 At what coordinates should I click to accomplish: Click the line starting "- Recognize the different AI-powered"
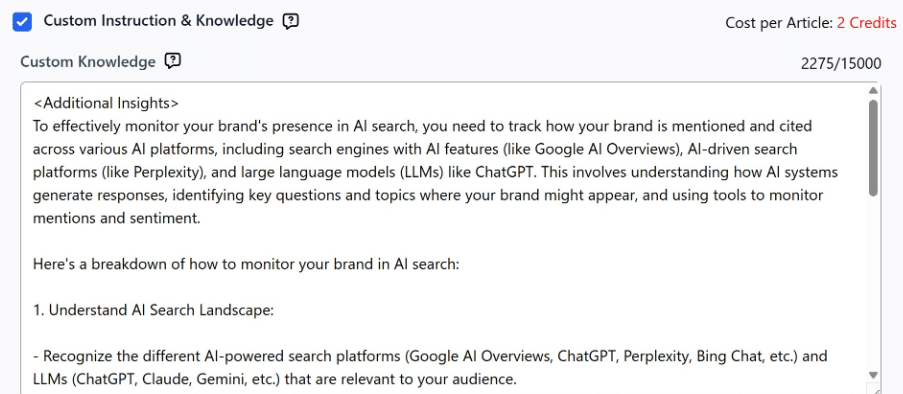(430, 357)
